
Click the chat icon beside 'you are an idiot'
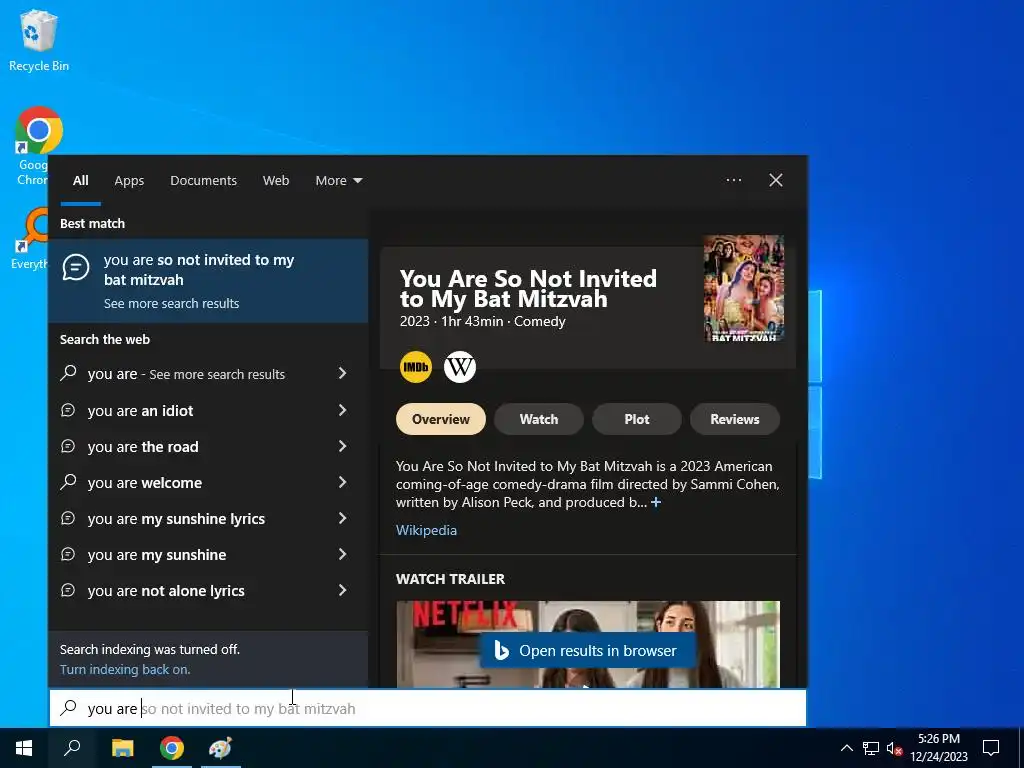(68, 410)
